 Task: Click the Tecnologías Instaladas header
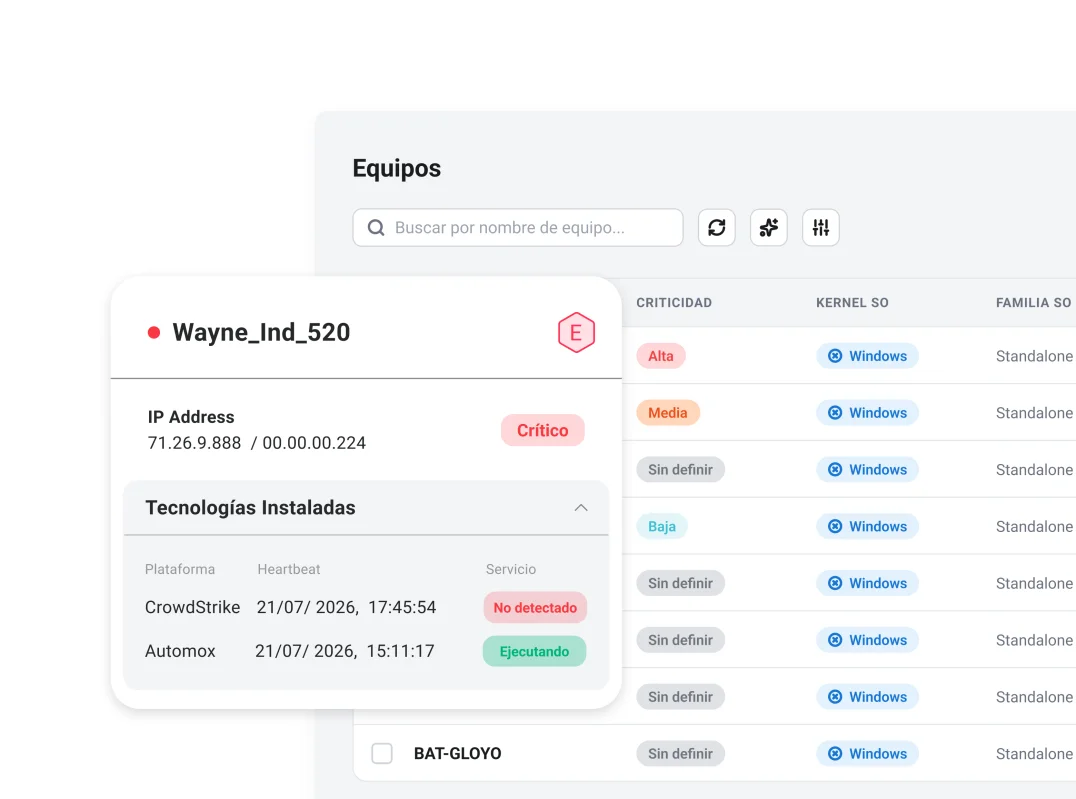250,508
